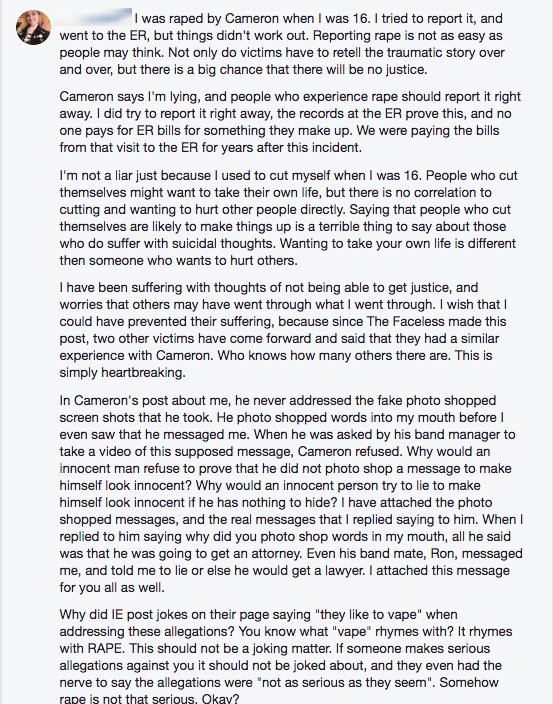Click the words "The Faceless" in the text
The image size is (553, 704).
405,321
